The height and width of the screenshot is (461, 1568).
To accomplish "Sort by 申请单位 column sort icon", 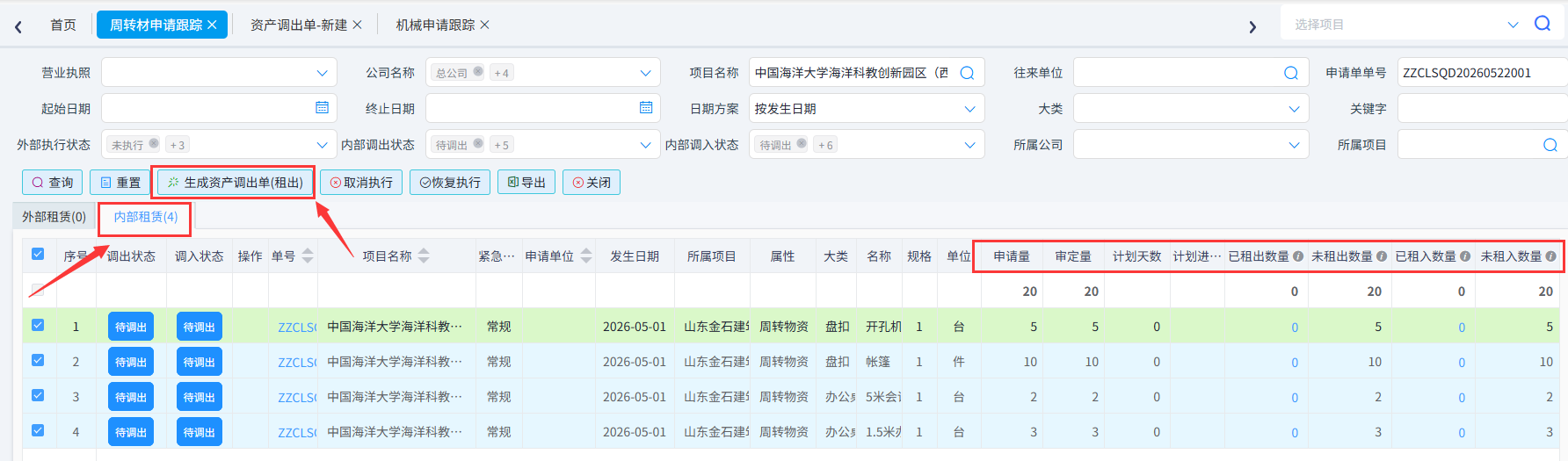I will [x=586, y=256].
